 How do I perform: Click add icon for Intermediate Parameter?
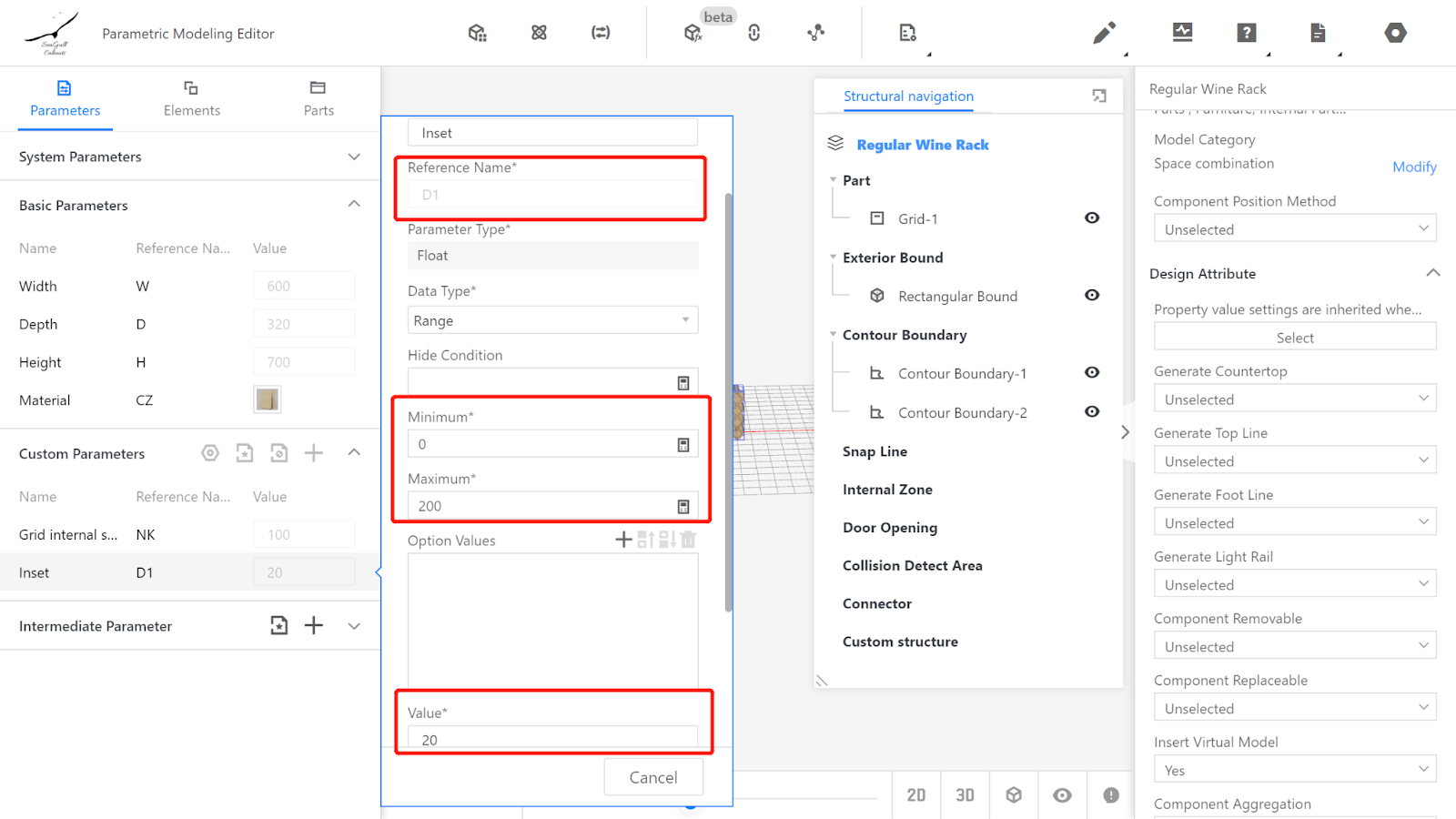[x=314, y=625]
